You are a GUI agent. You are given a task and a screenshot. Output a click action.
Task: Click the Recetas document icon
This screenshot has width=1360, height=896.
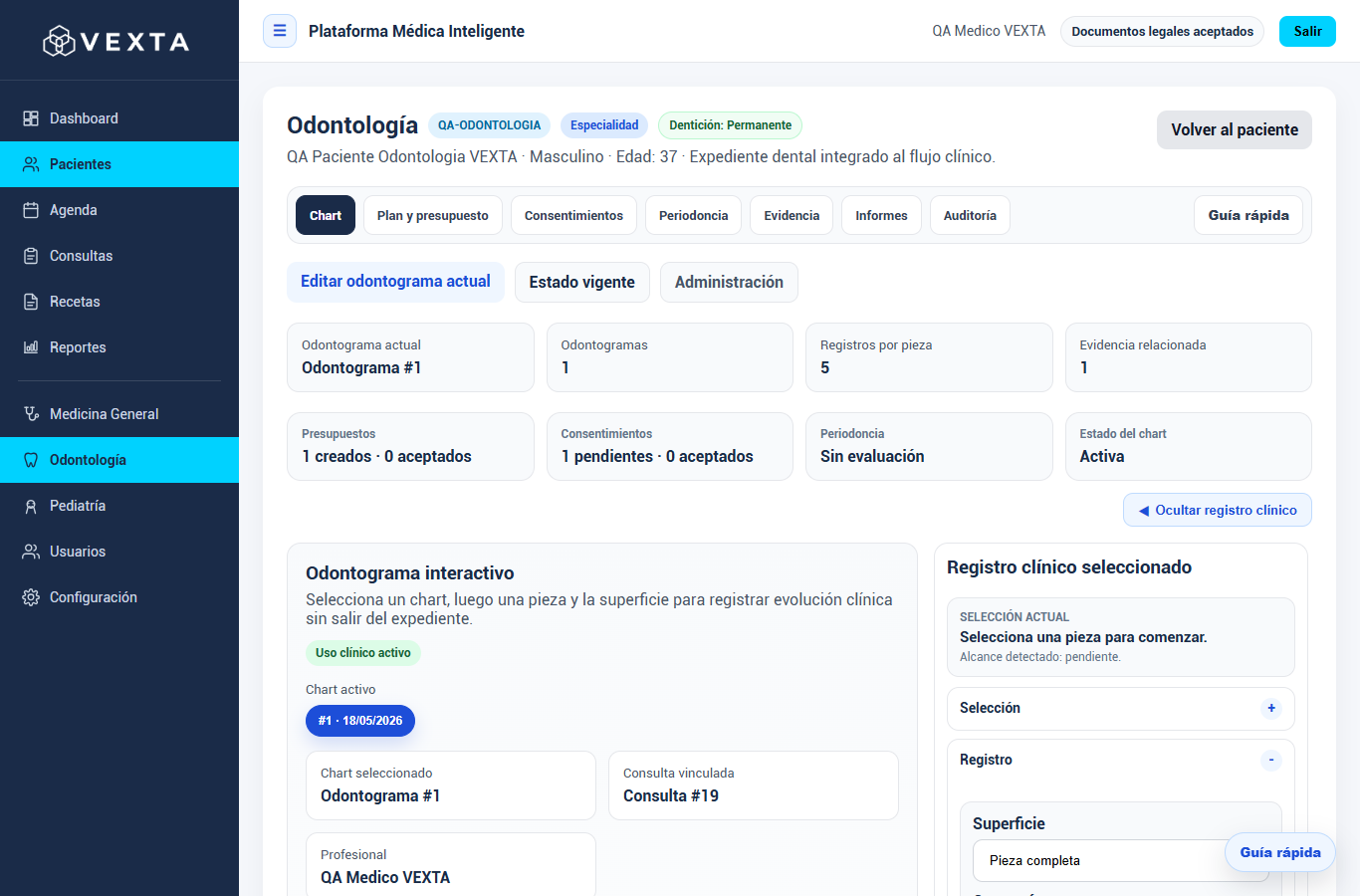(31, 302)
